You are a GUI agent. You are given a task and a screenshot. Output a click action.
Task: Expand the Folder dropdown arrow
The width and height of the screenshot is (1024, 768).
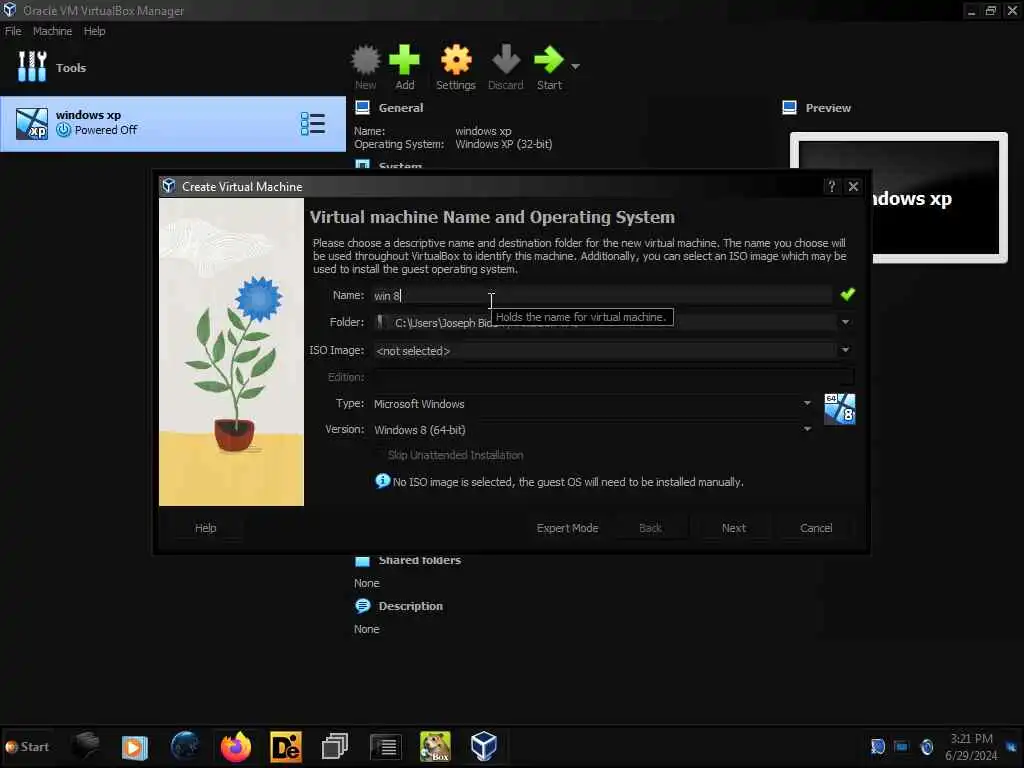click(845, 322)
